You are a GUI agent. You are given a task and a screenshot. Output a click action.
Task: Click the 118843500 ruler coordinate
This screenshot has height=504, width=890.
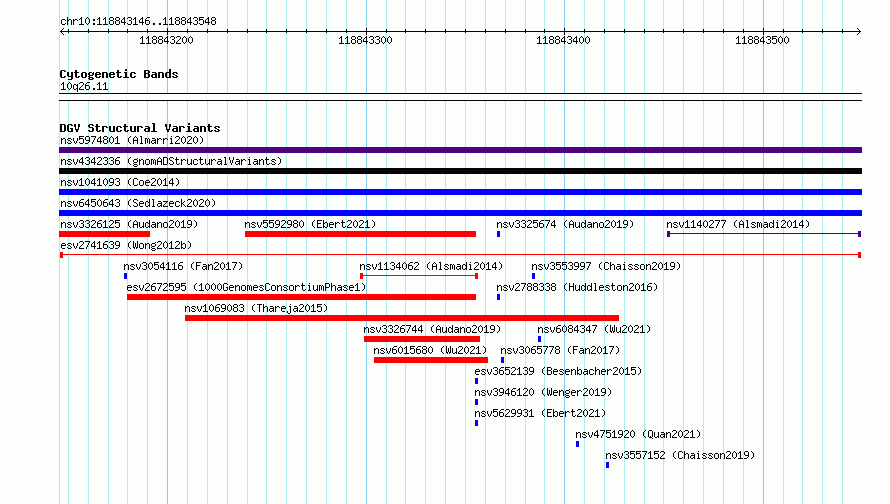[x=762, y=40]
